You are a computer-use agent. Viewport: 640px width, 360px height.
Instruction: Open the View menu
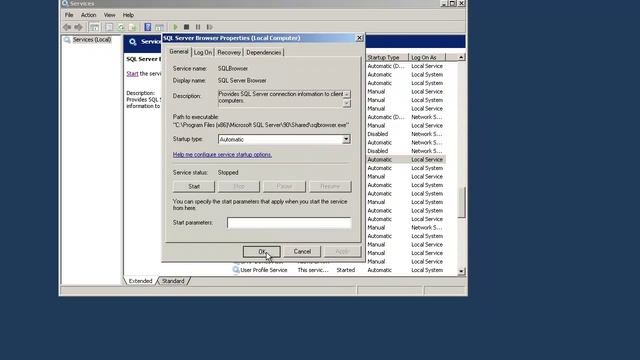click(x=109, y=15)
